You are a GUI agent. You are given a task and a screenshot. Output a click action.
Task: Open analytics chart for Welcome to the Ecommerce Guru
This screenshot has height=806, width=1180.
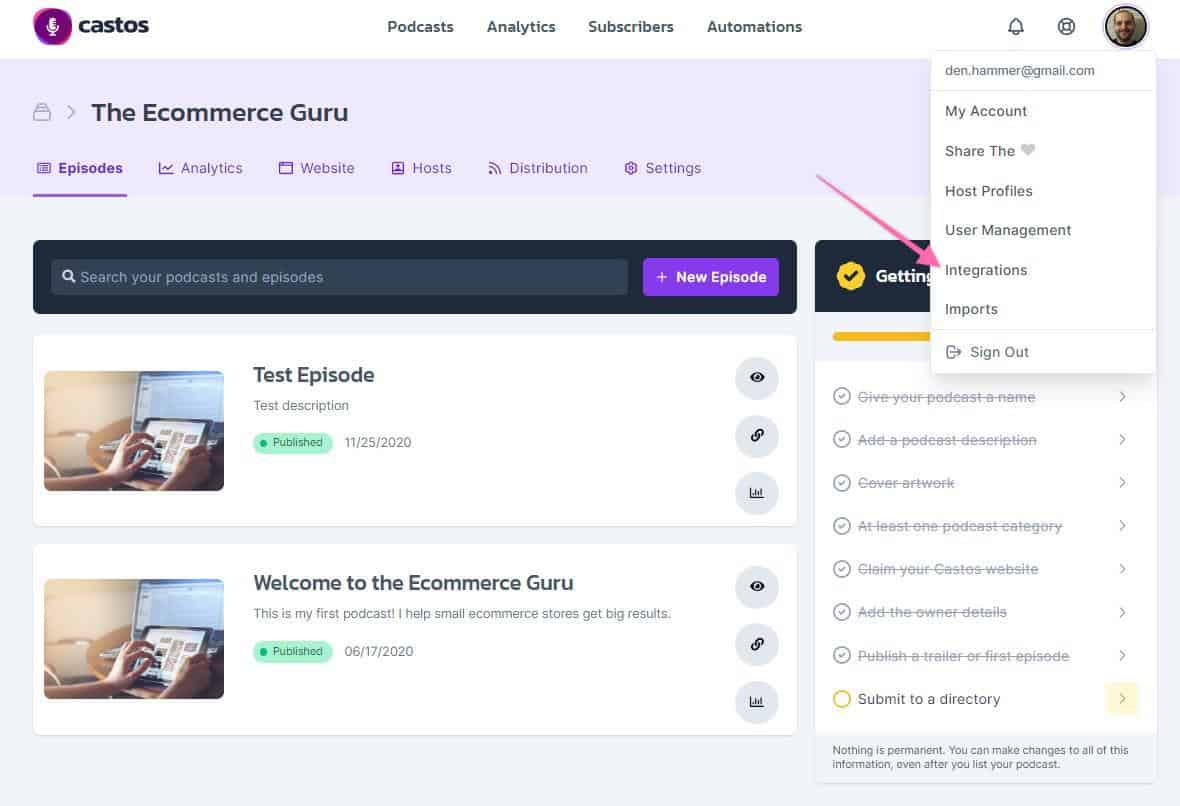756,702
